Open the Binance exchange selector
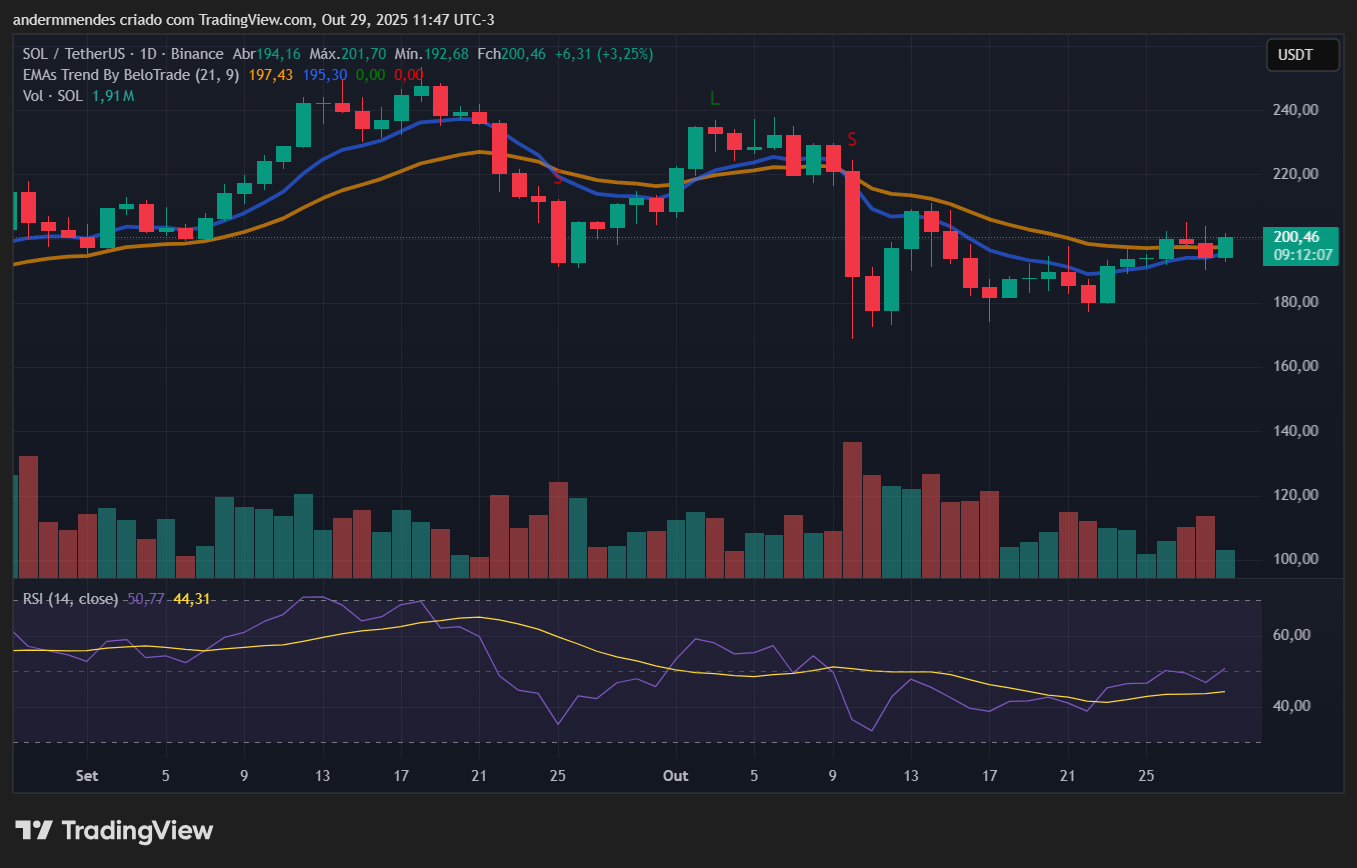The height and width of the screenshot is (868, 1357). pos(198,54)
